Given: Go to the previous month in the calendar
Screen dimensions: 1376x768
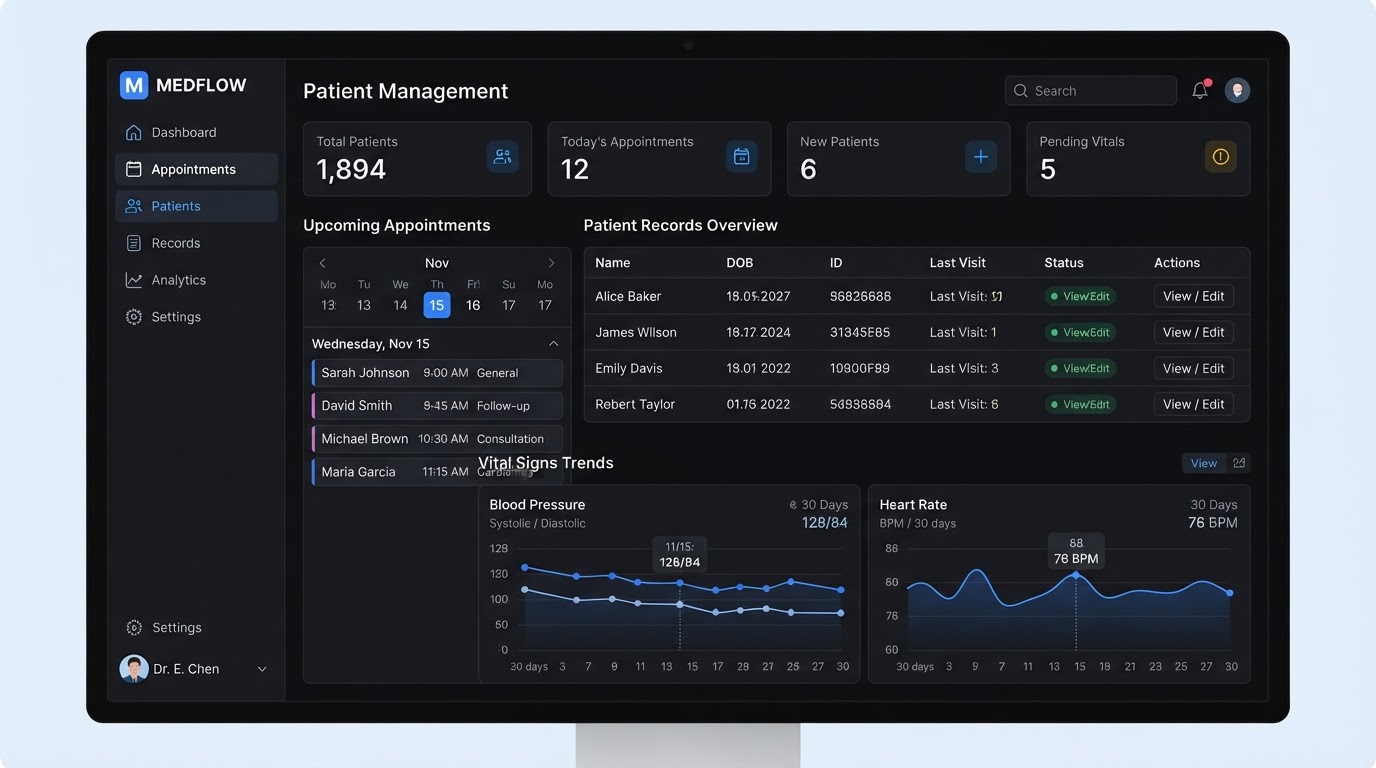Looking at the screenshot, I should coord(322,263).
